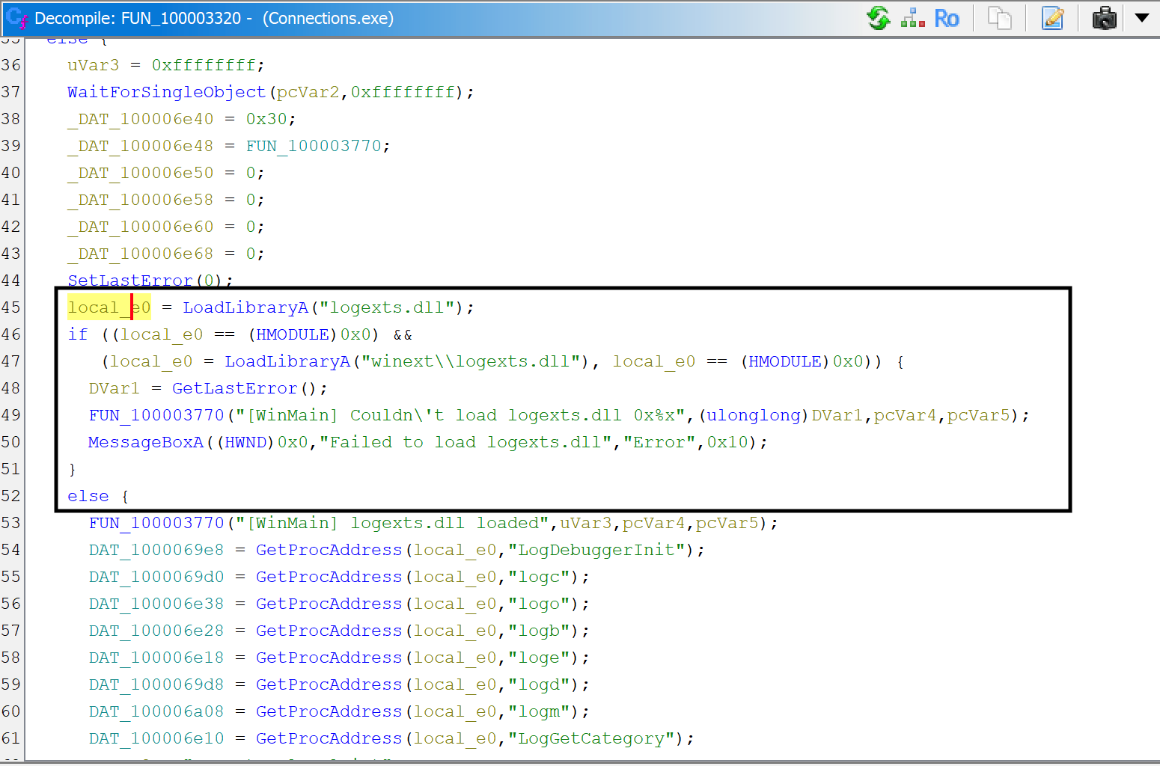Screen dimensions: 1160x766
Task: Select the highlighted local_e0 on line 45
Action: 109,307
